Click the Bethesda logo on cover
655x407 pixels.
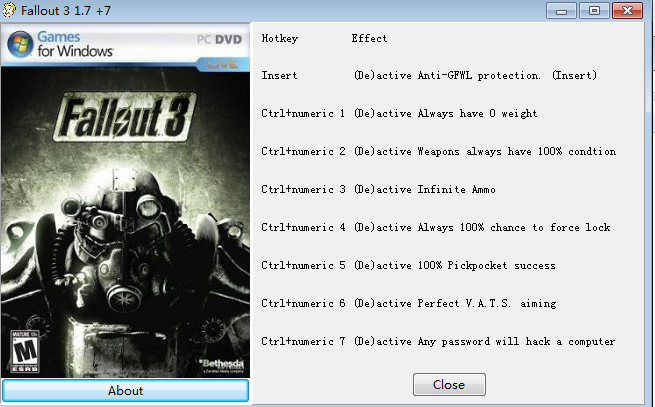(221, 365)
